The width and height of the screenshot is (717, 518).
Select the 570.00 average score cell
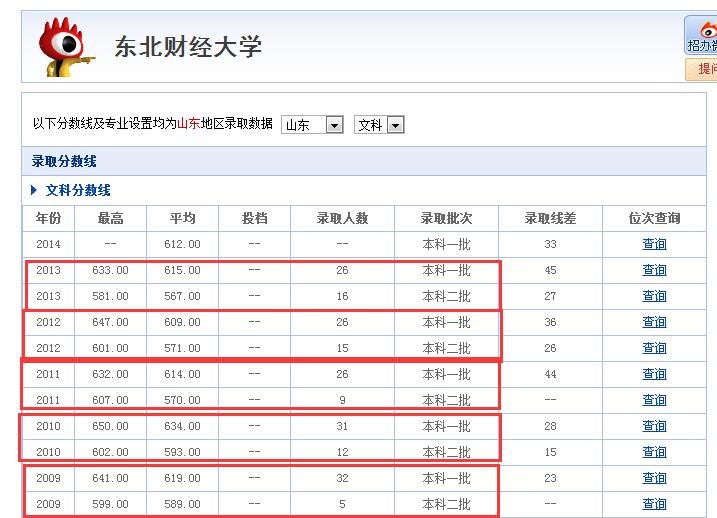(x=182, y=401)
